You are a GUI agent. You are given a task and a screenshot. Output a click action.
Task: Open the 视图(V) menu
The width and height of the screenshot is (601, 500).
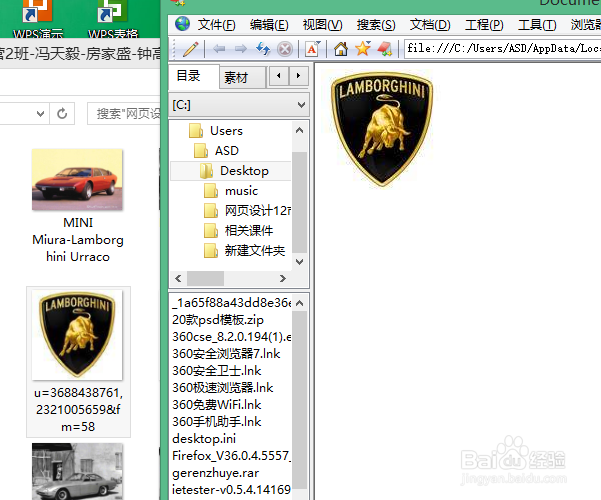(322, 25)
